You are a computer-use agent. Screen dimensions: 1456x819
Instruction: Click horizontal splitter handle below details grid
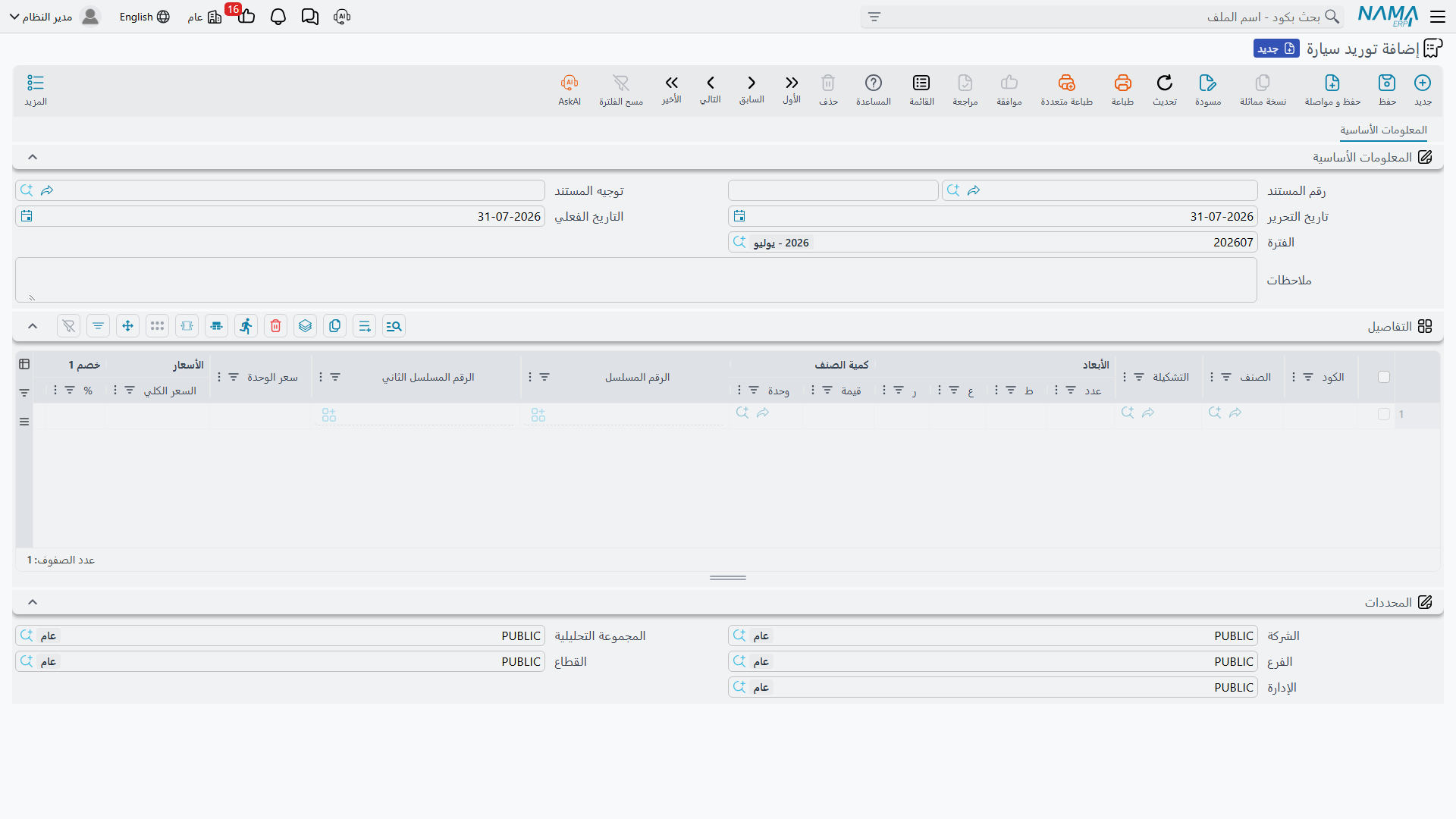[728, 578]
